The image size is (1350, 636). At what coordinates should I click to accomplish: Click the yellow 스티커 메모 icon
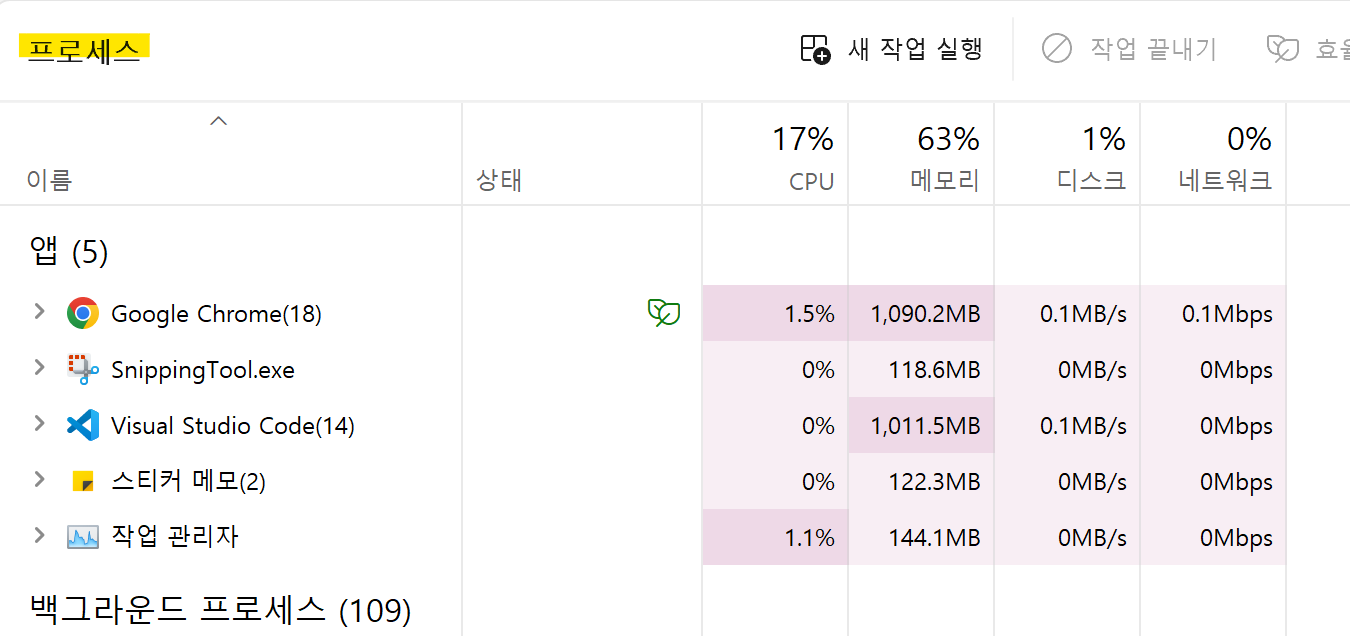coord(83,482)
